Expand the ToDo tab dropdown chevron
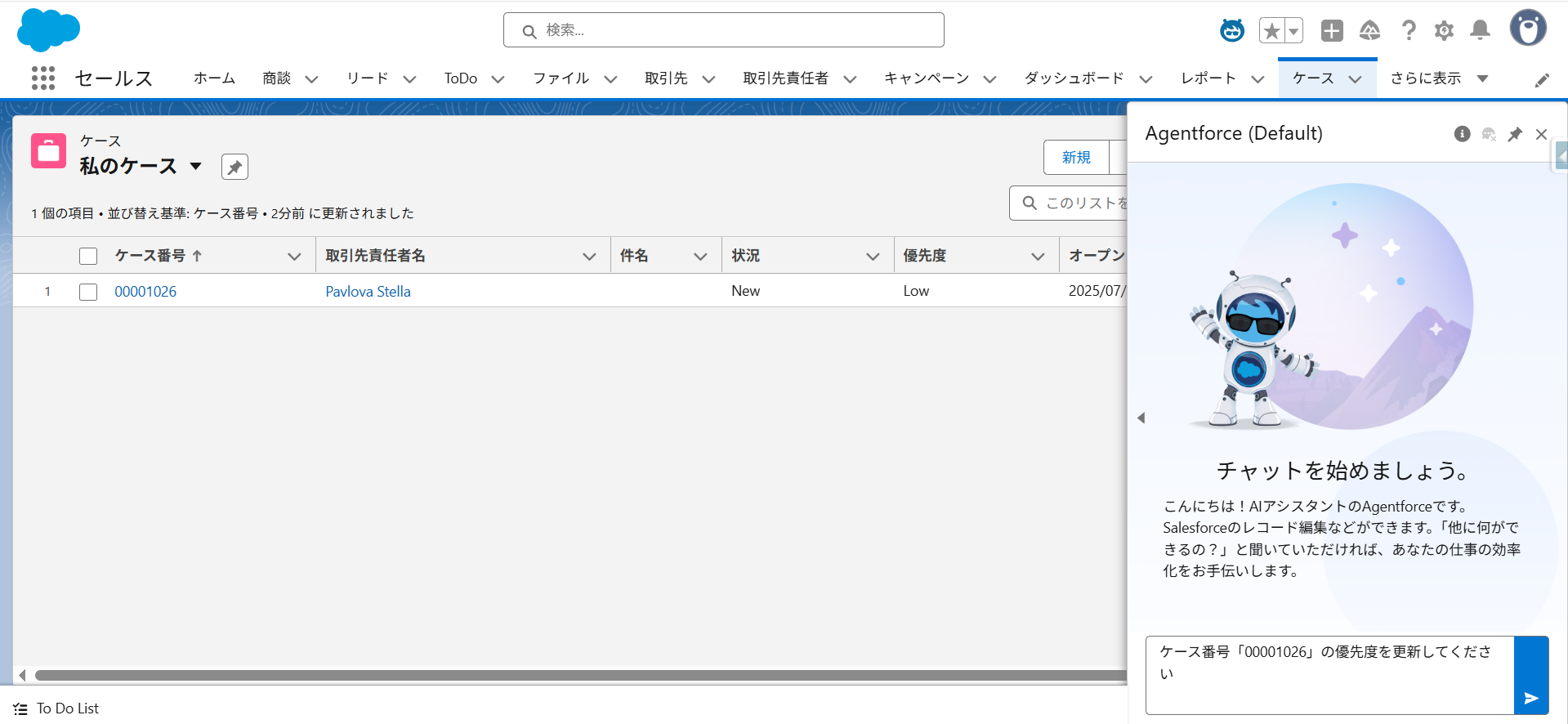Screen dimensions: 1568x724 498,79
